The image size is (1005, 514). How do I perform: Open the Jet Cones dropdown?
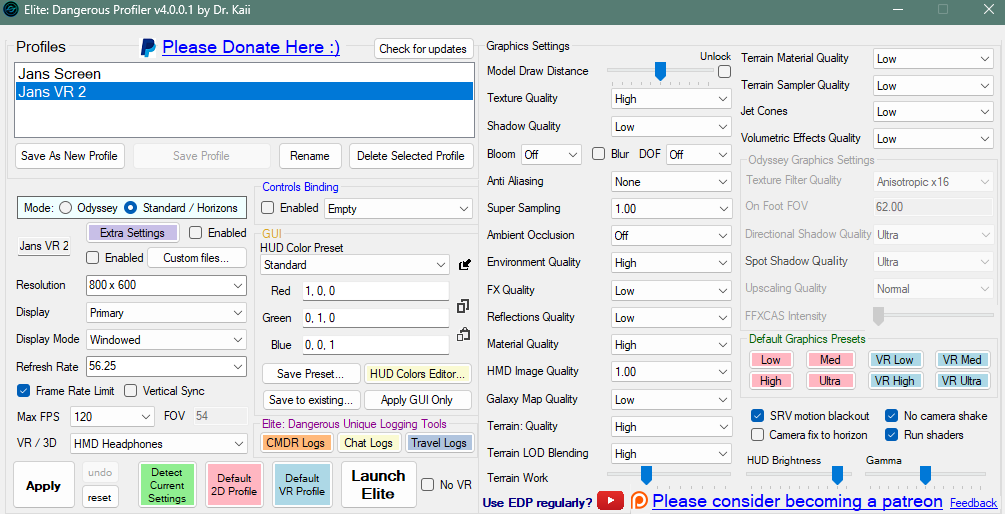pyautogui.click(x=933, y=112)
